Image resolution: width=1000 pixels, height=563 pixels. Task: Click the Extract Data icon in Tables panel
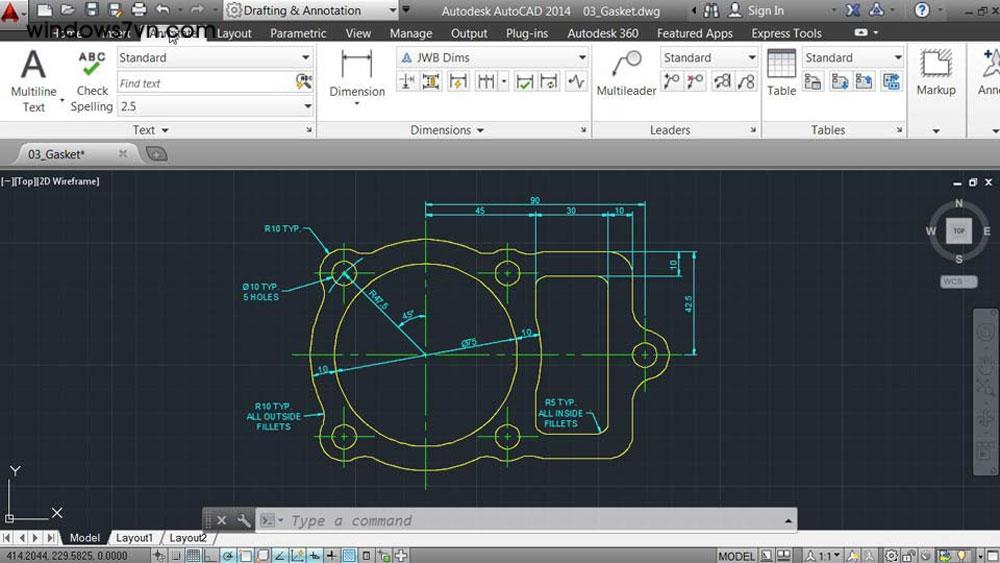(812, 82)
